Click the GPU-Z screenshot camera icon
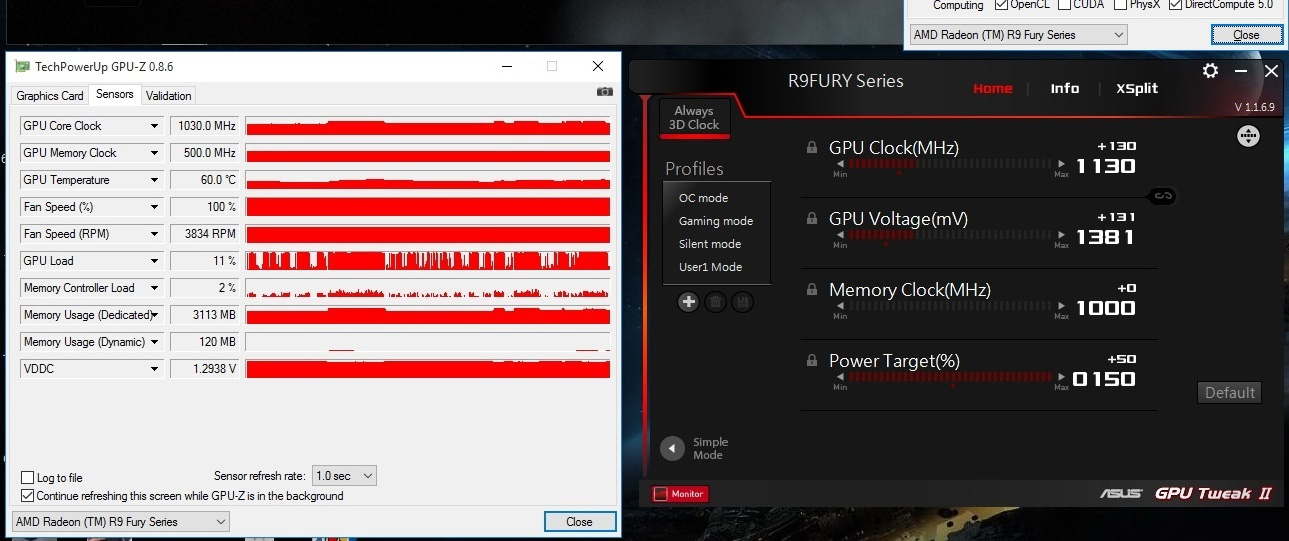This screenshot has width=1289, height=541. pos(604,92)
